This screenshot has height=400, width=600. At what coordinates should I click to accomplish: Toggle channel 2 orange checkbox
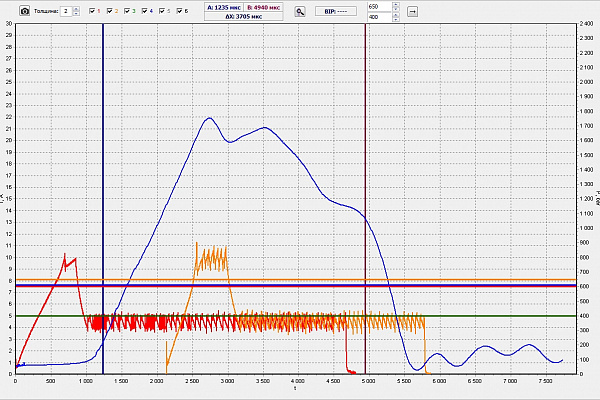[109, 11]
